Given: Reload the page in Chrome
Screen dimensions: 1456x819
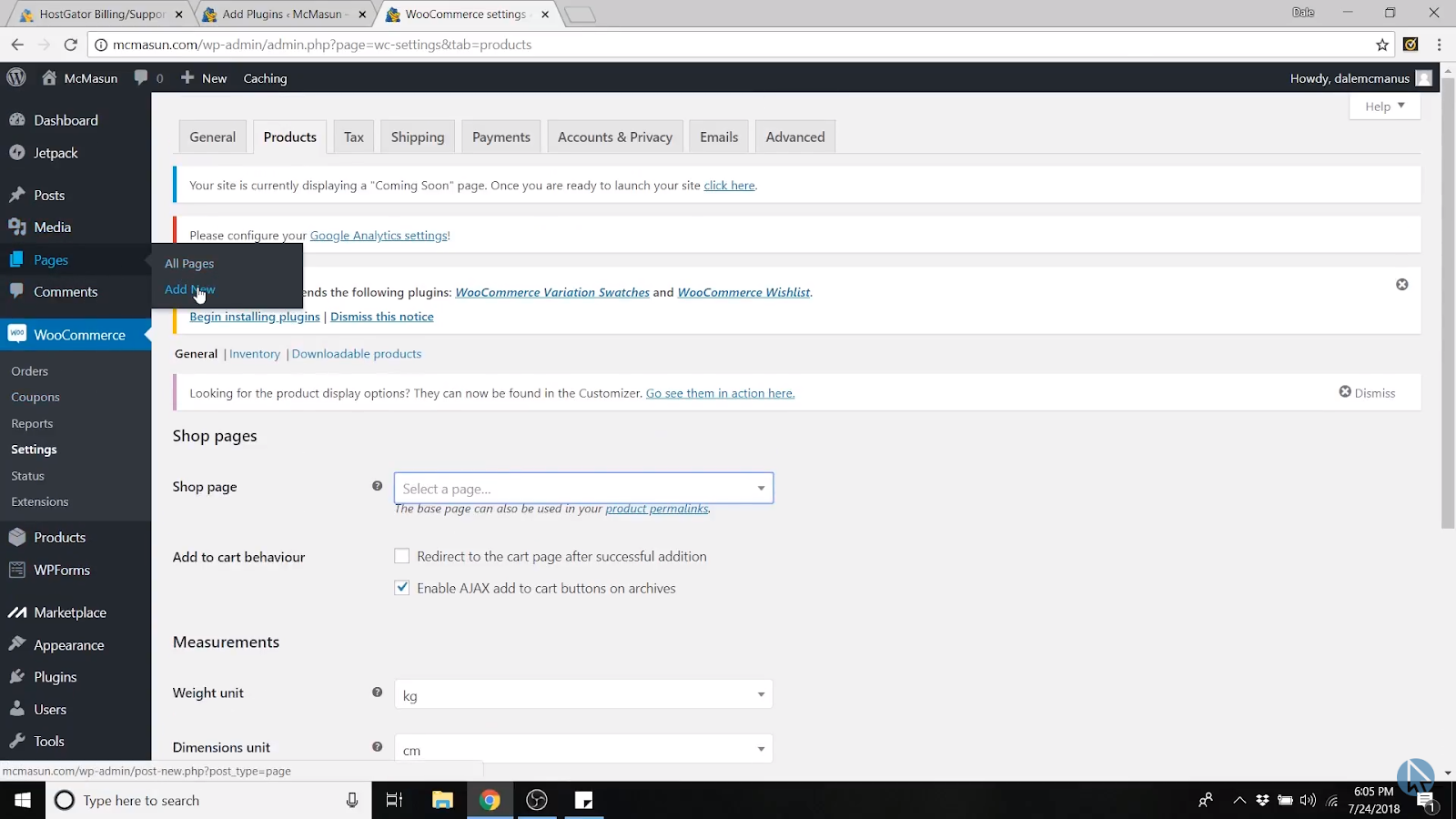Looking at the screenshot, I should (70, 45).
